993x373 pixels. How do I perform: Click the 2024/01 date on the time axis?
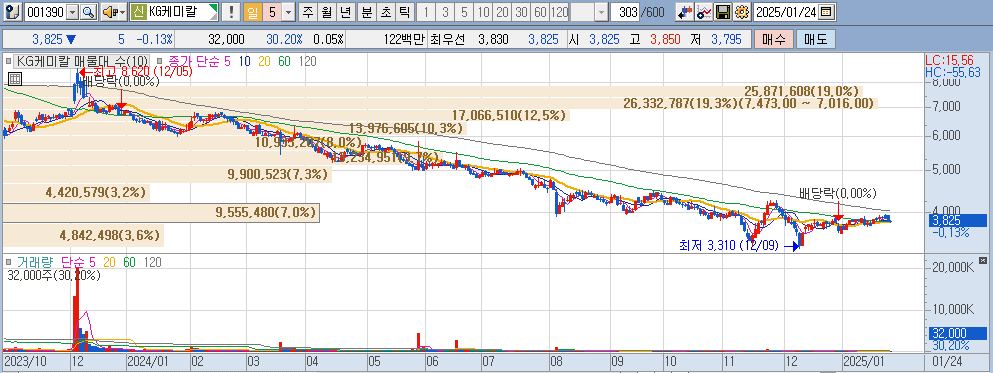(x=147, y=361)
